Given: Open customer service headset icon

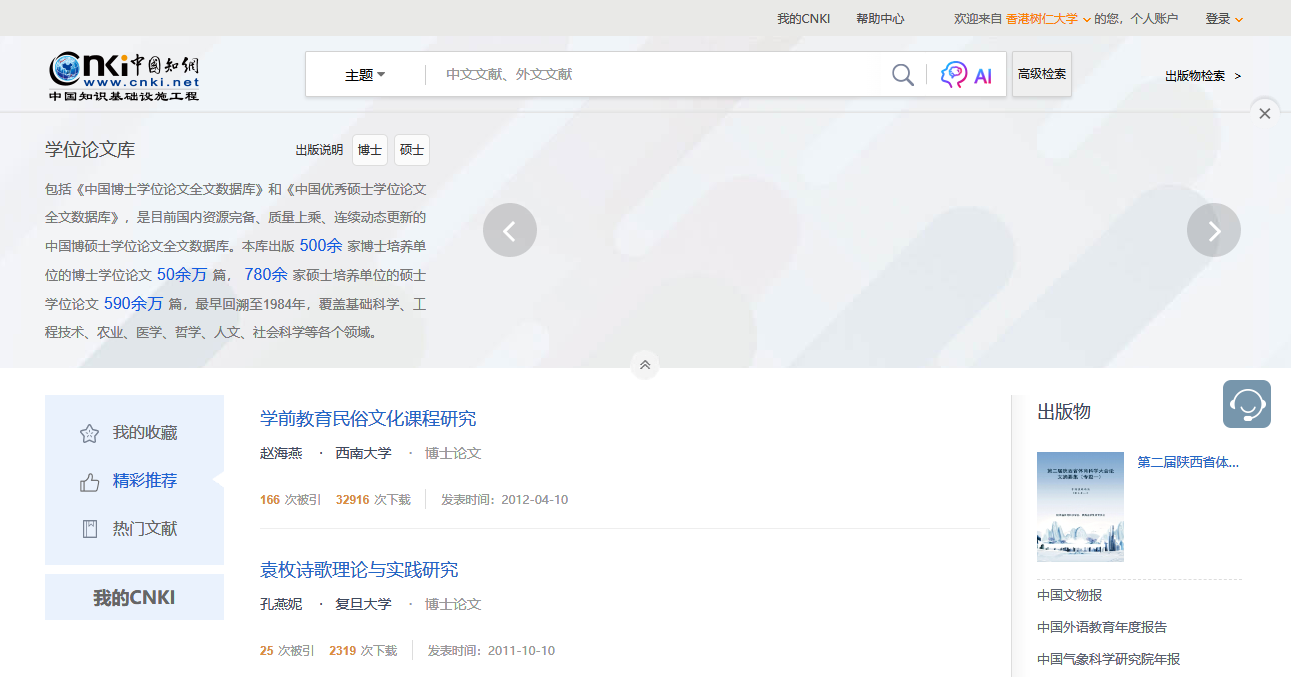Looking at the screenshot, I should (1246, 404).
